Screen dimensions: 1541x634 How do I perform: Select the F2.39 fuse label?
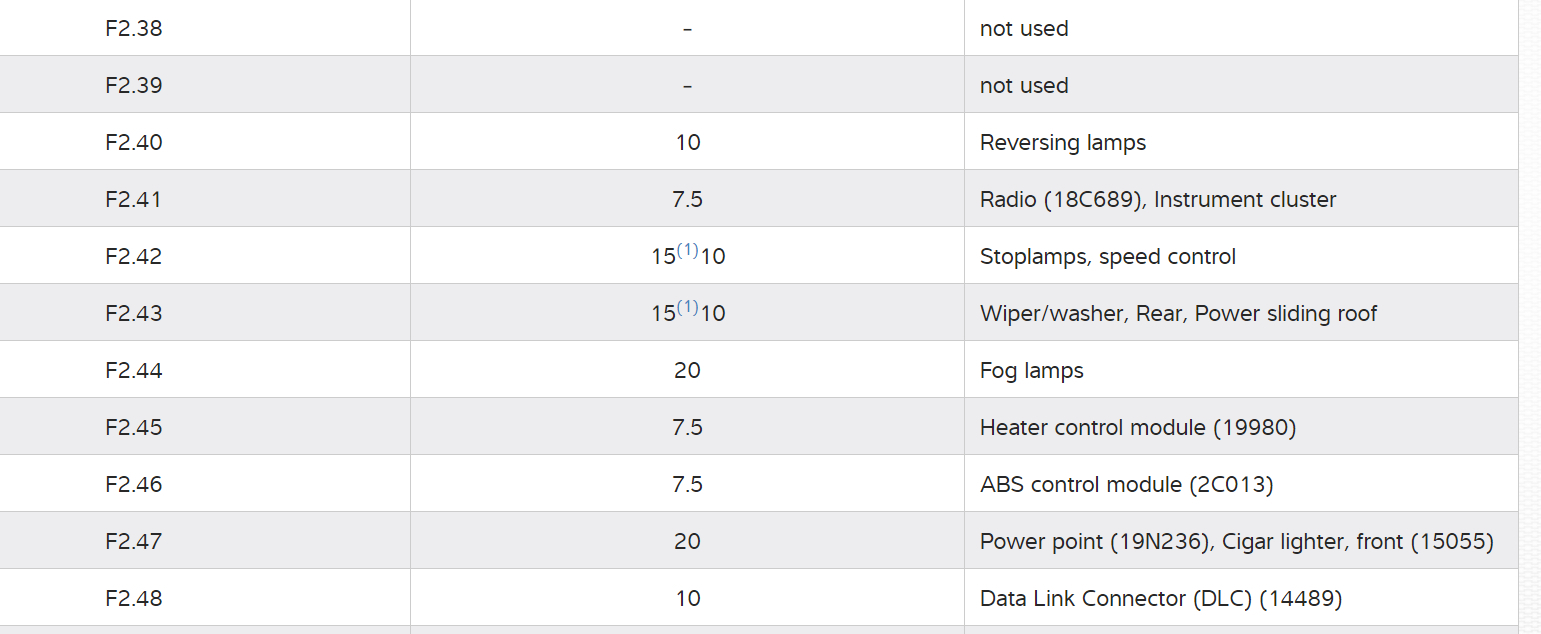pos(133,85)
